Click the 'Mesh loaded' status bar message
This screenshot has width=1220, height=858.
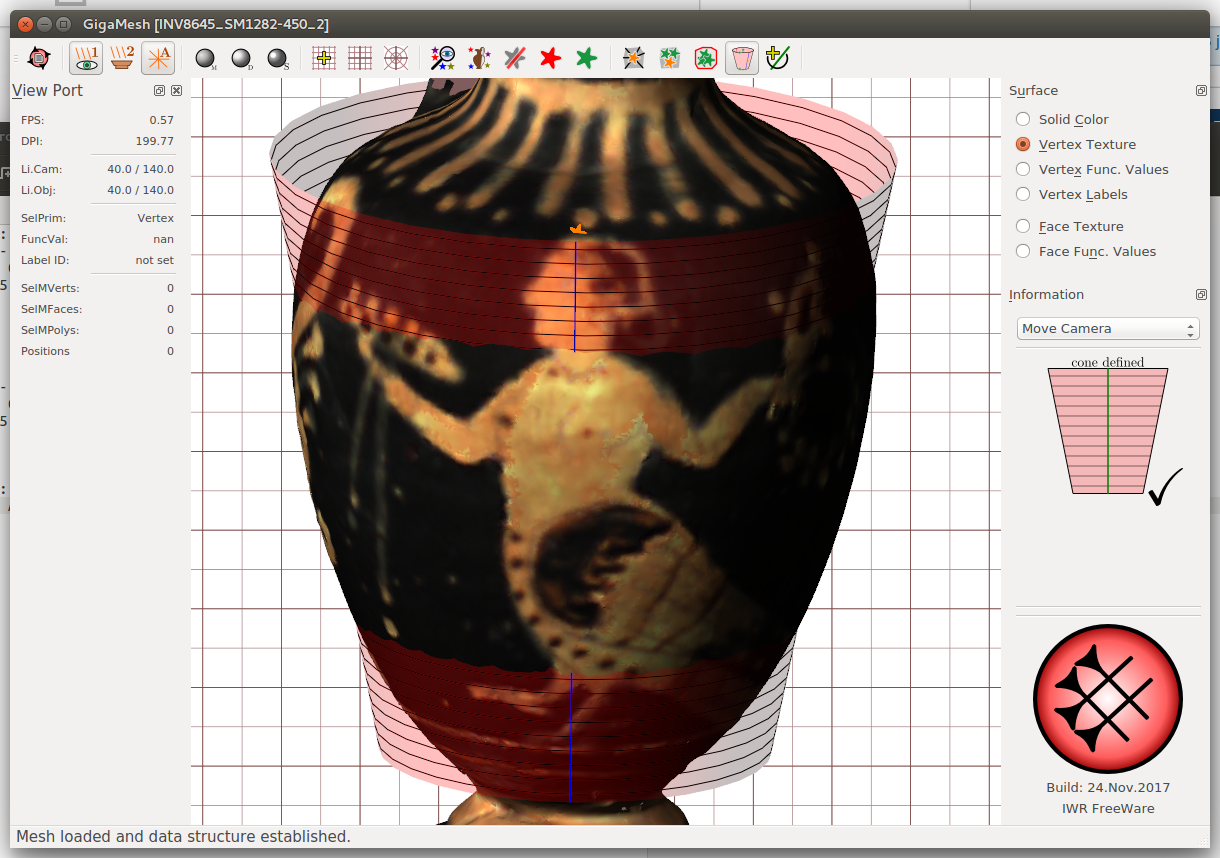coord(183,836)
